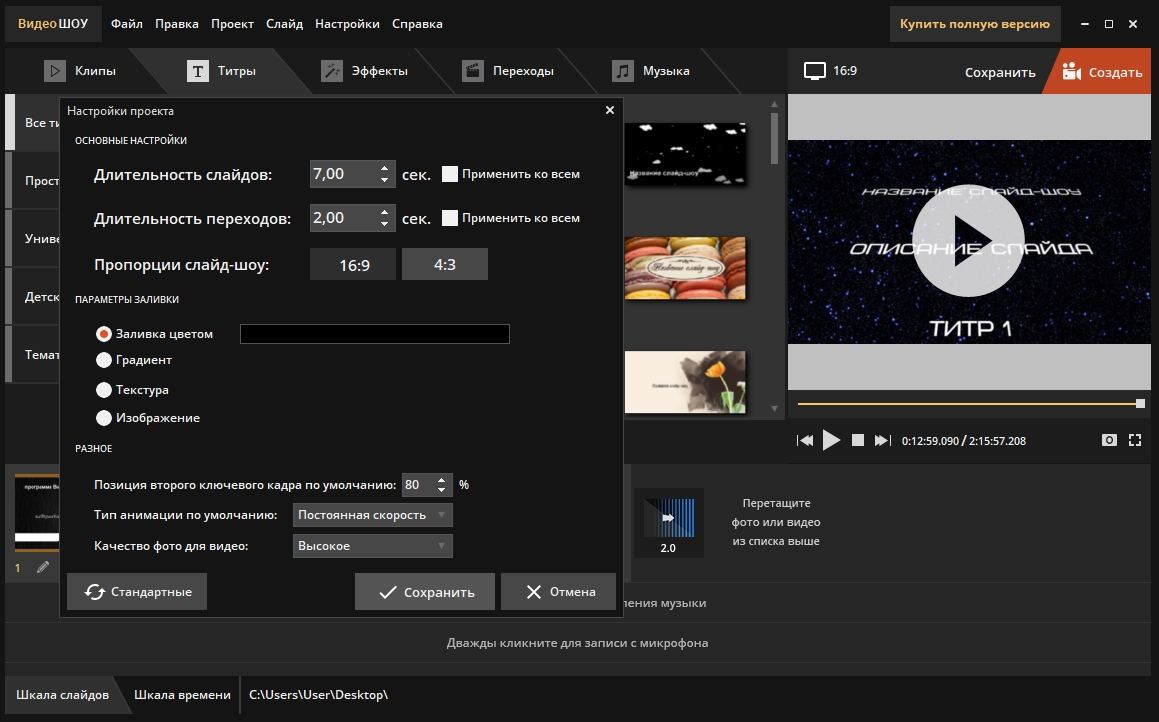Click the pencil edit icon under slide 1
Screen dimensions: 1159x722
[x=43, y=567]
